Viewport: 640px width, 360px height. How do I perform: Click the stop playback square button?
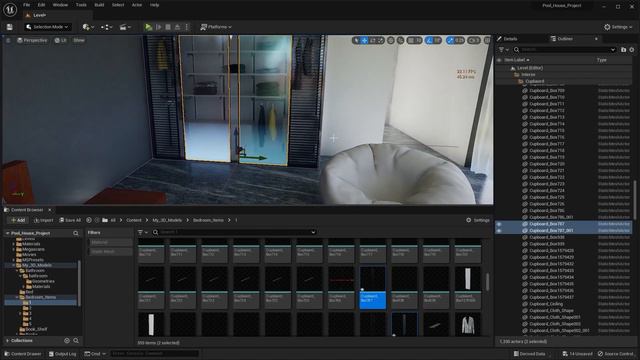168,27
